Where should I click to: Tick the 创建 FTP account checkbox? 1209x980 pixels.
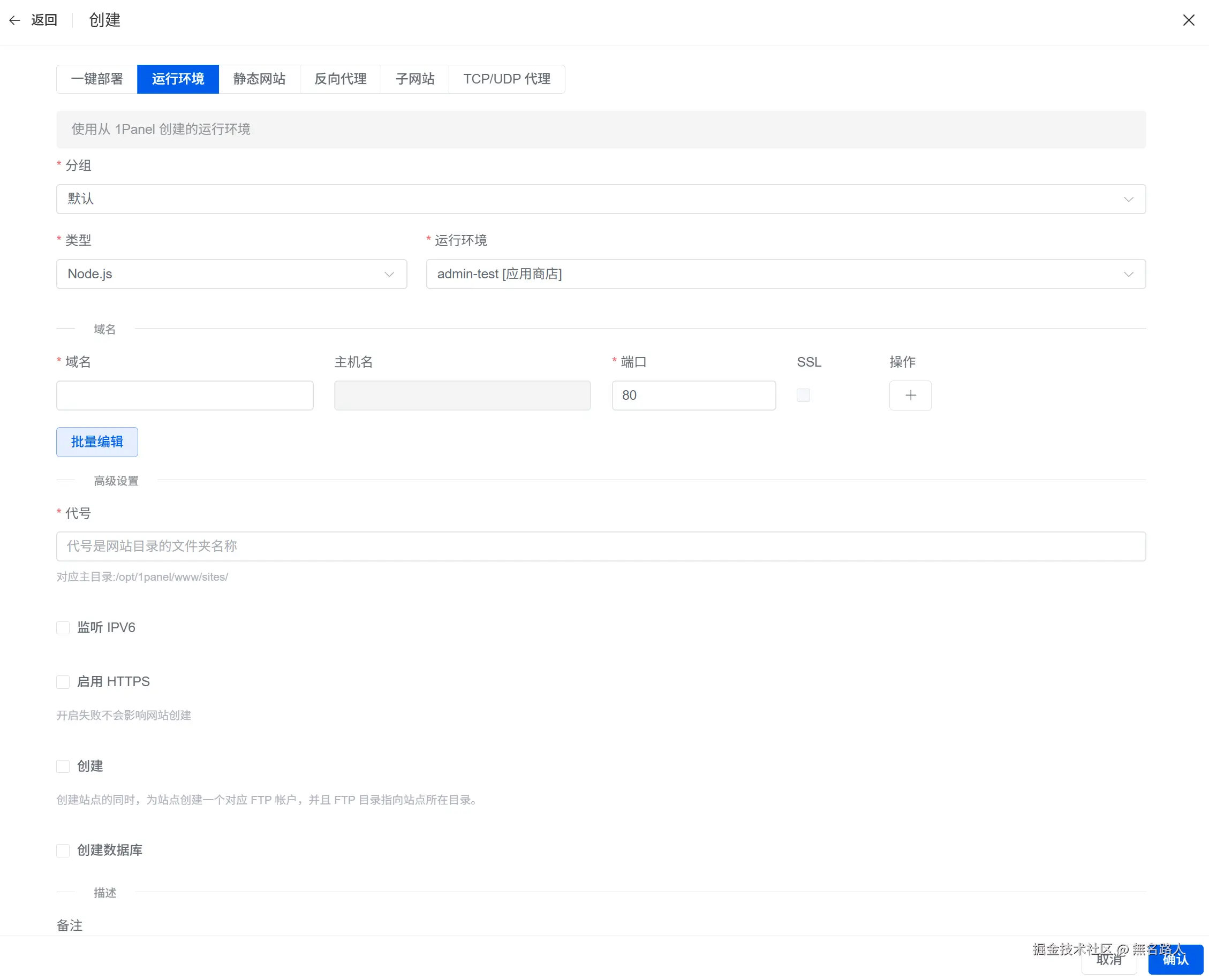(63, 766)
